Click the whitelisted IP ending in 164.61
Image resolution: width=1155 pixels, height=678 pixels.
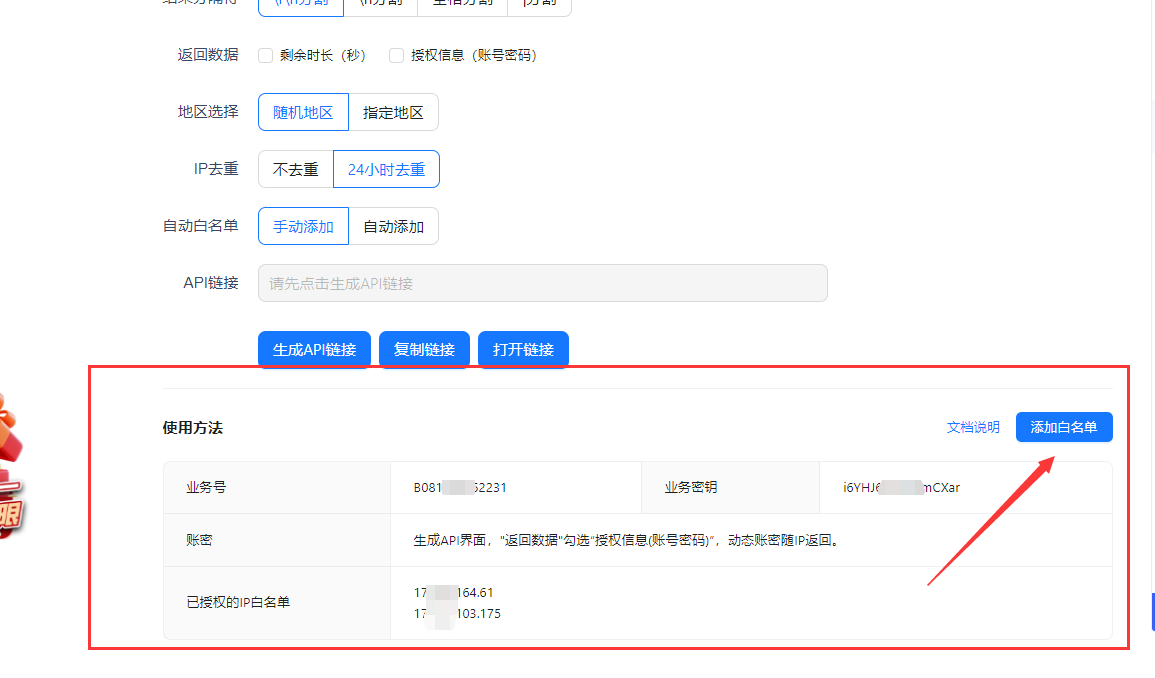coord(454,593)
